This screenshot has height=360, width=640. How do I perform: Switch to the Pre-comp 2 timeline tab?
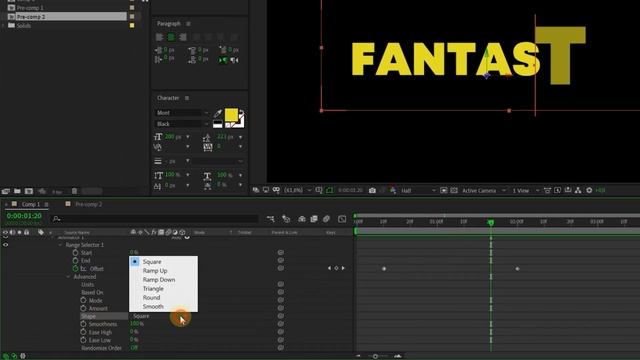(x=89, y=204)
